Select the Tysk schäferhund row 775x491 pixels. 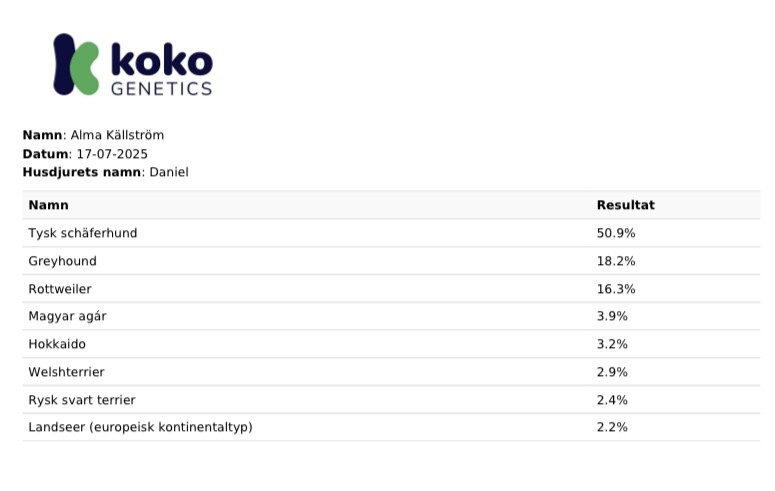pos(391,233)
